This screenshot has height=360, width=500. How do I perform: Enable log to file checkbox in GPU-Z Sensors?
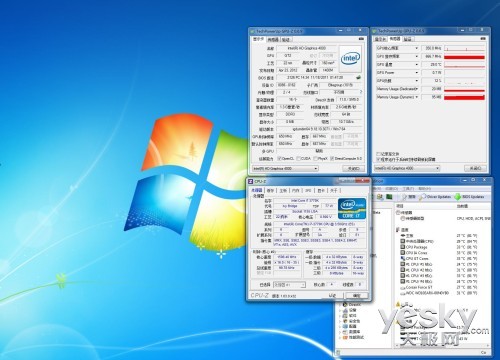[x=378, y=154]
